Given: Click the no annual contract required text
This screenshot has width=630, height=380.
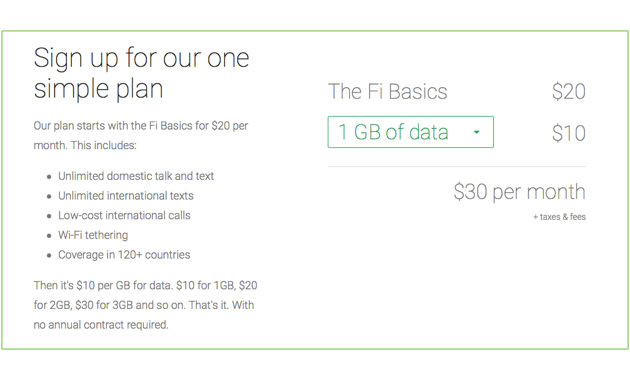Looking at the screenshot, I should (x=101, y=325).
